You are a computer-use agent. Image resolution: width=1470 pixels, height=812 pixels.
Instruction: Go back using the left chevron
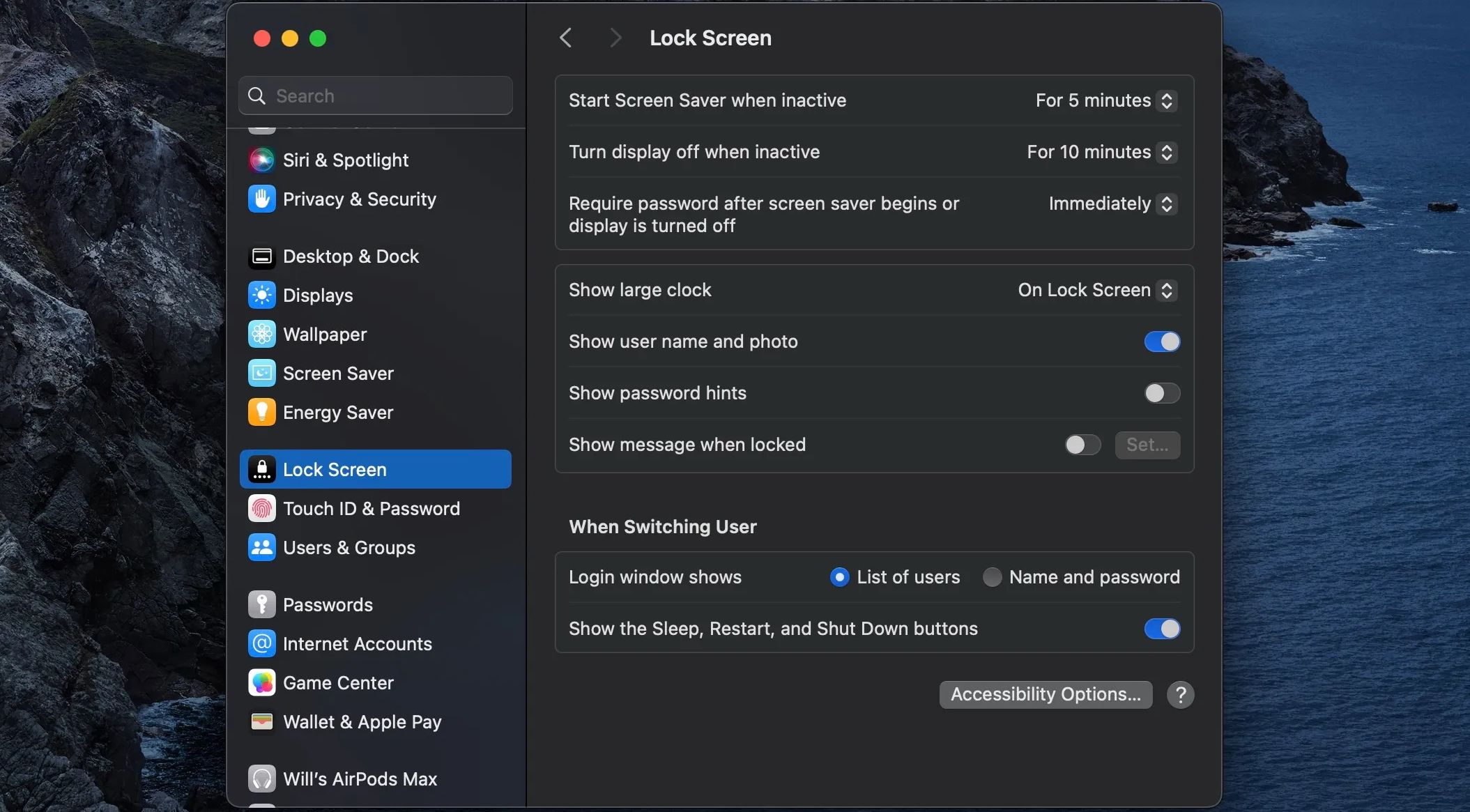(566, 38)
